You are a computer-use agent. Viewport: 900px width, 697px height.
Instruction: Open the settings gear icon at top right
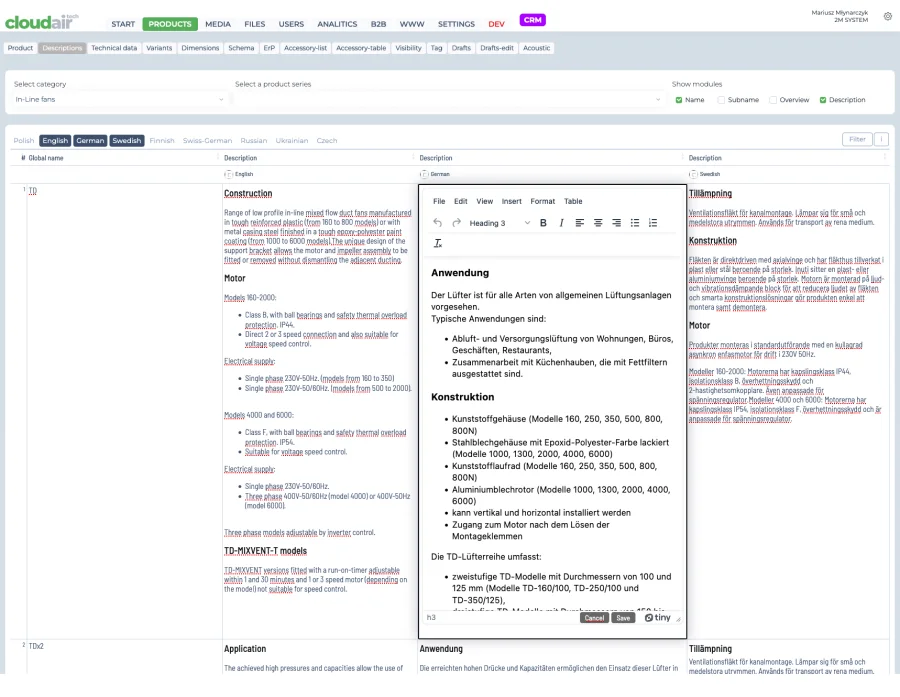(x=887, y=17)
